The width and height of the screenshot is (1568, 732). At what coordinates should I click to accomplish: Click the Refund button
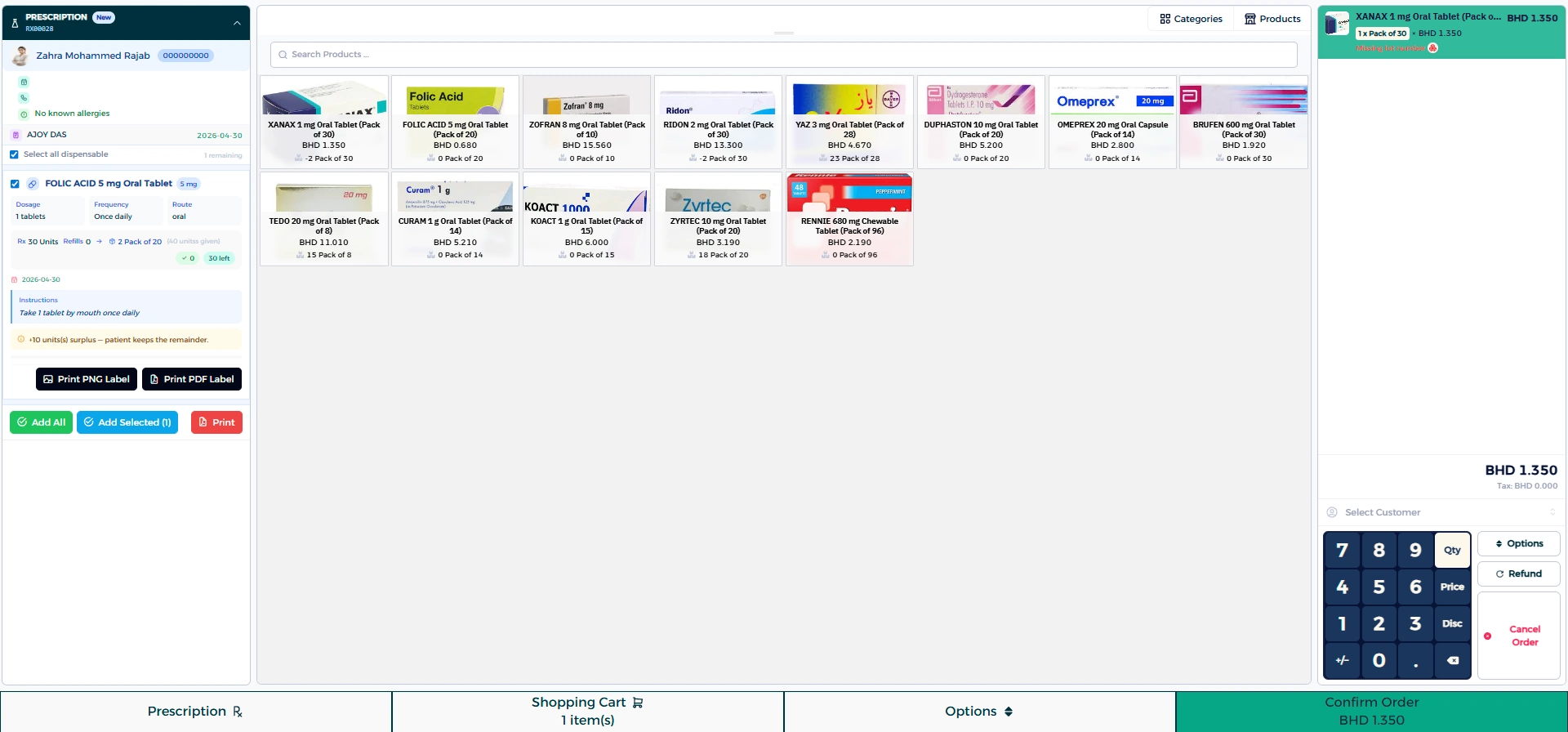point(1519,574)
